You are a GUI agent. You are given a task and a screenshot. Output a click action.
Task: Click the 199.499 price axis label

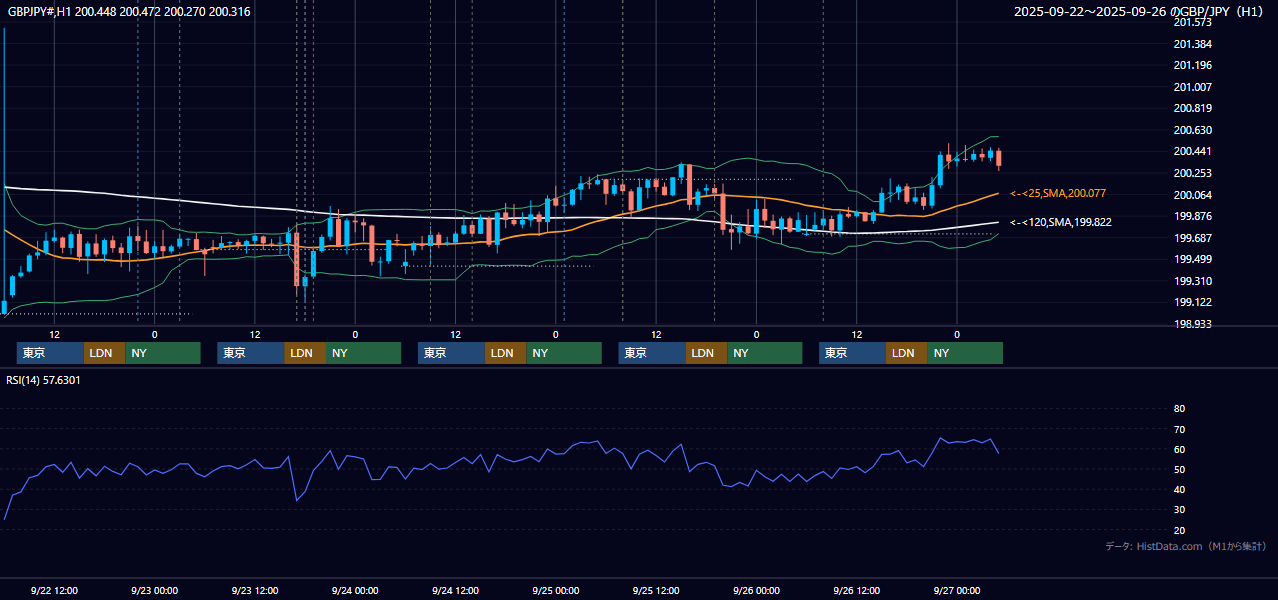(1192, 259)
